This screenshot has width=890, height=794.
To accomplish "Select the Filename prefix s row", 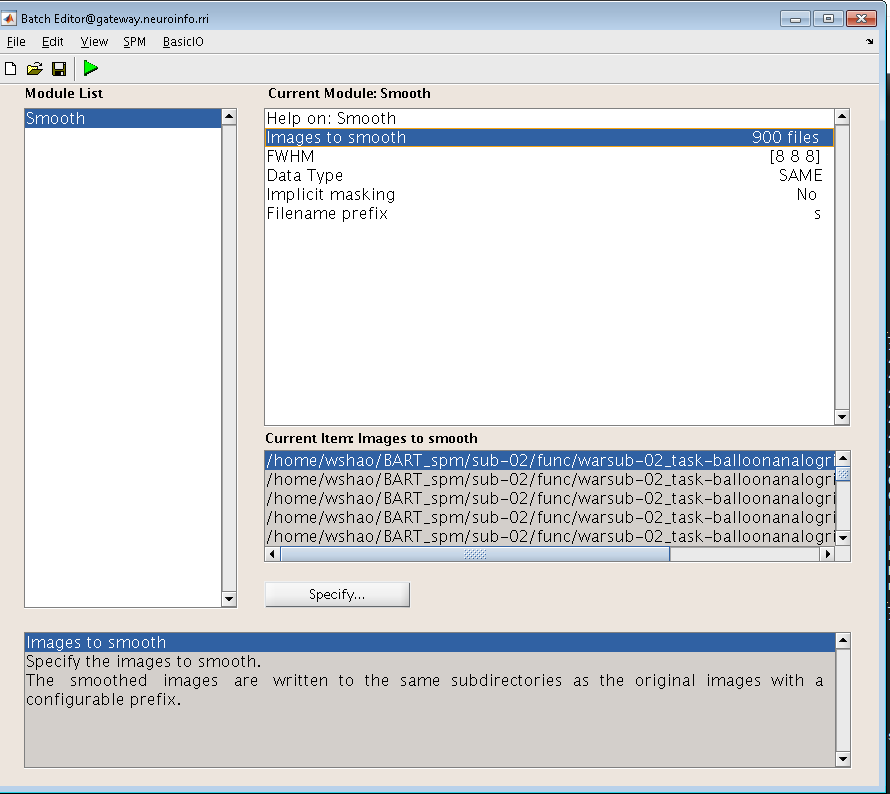I will pyautogui.click(x=549, y=213).
